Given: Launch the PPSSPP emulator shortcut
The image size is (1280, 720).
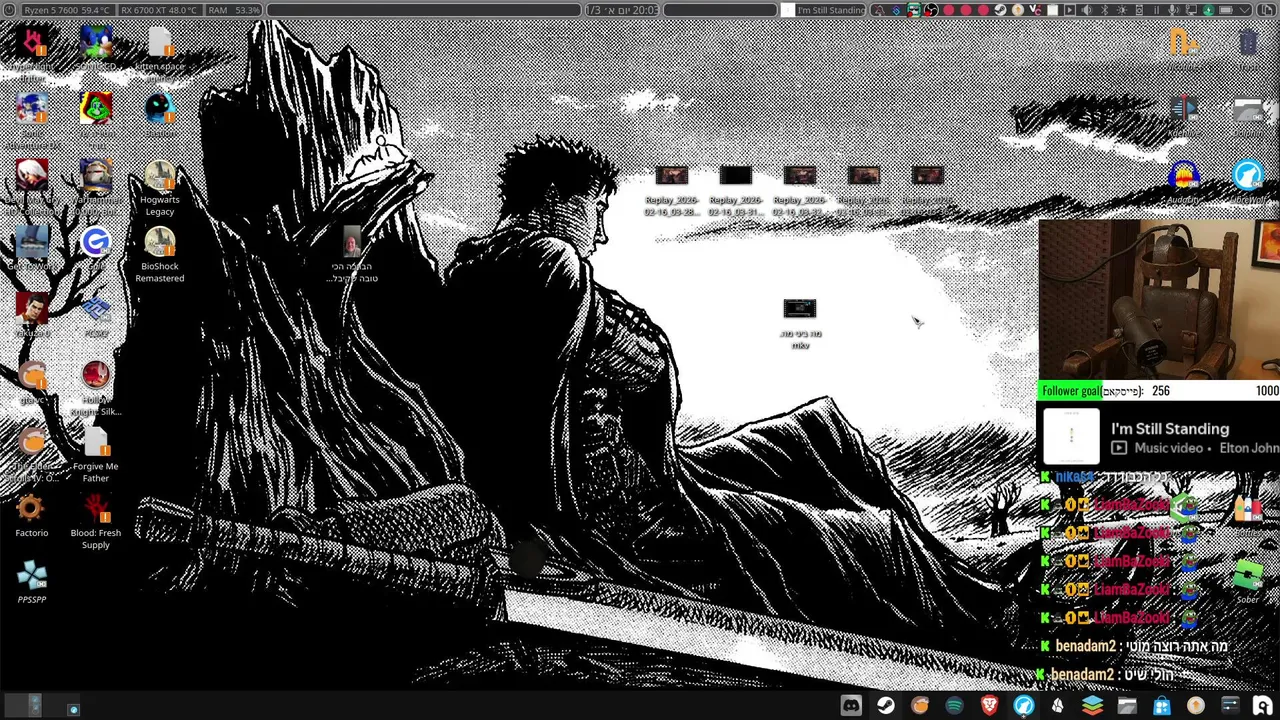Looking at the screenshot, I should coord(31,575).
